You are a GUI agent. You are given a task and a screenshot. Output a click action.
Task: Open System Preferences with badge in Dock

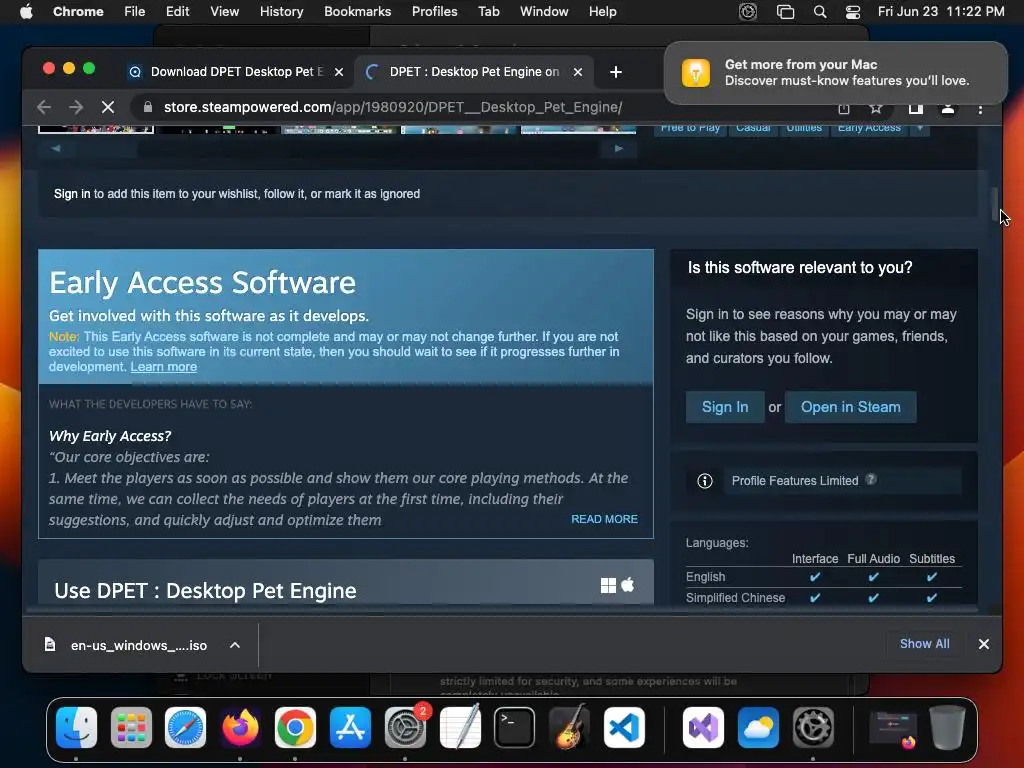[405, 727]
